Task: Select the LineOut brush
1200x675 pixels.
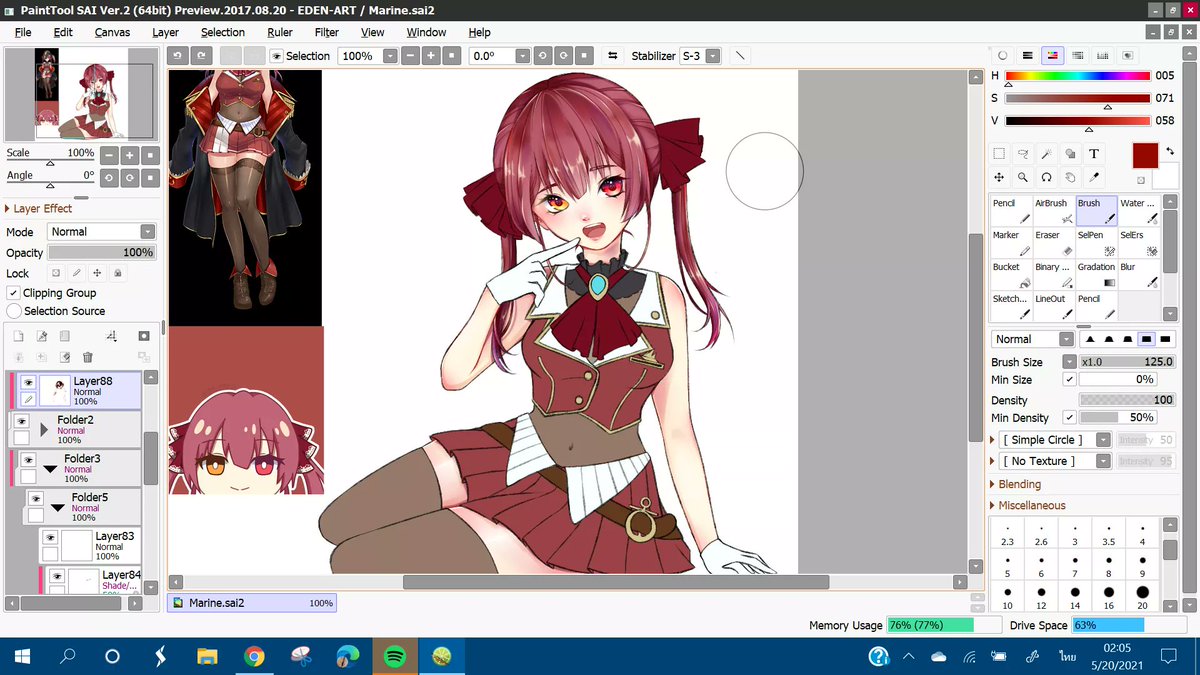Action: (1054, 306)
